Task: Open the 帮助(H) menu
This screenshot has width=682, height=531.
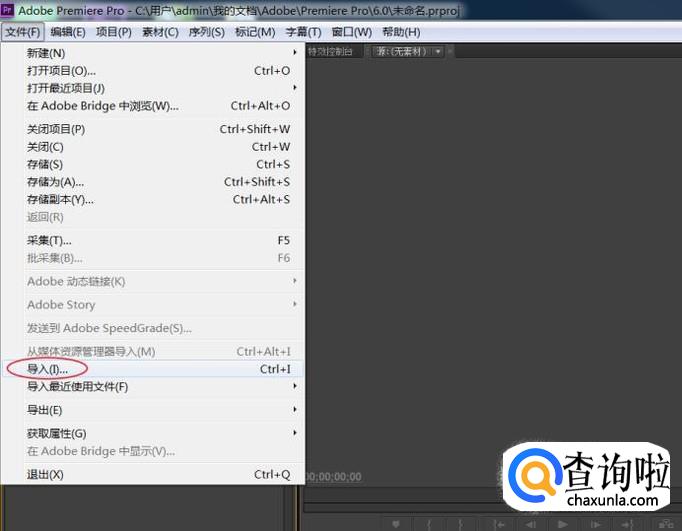Action: pos(401,32)
